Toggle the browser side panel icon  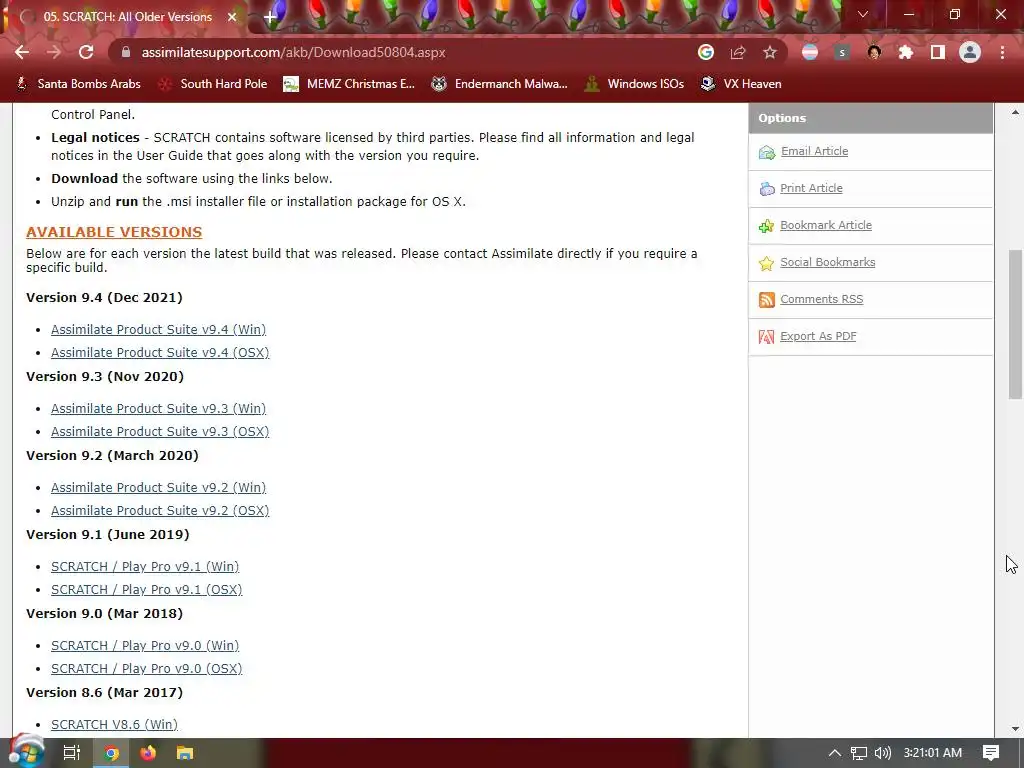coord(938,52)
